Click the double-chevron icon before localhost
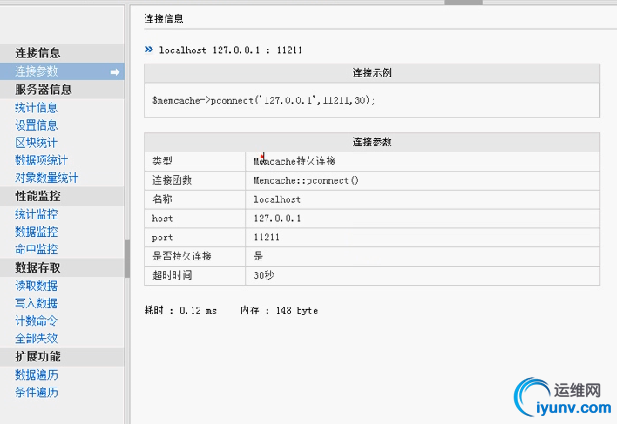This screenshot has height=424, width=617. (148, 50)
